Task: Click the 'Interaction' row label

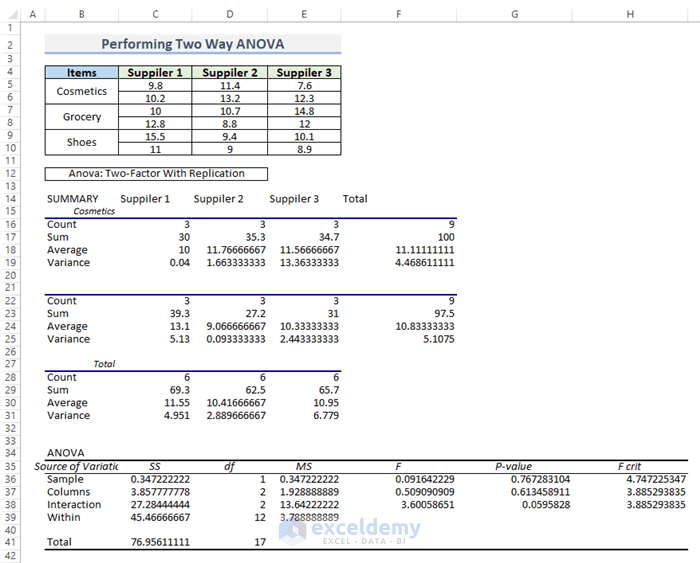Action: (x=74, y=505)
